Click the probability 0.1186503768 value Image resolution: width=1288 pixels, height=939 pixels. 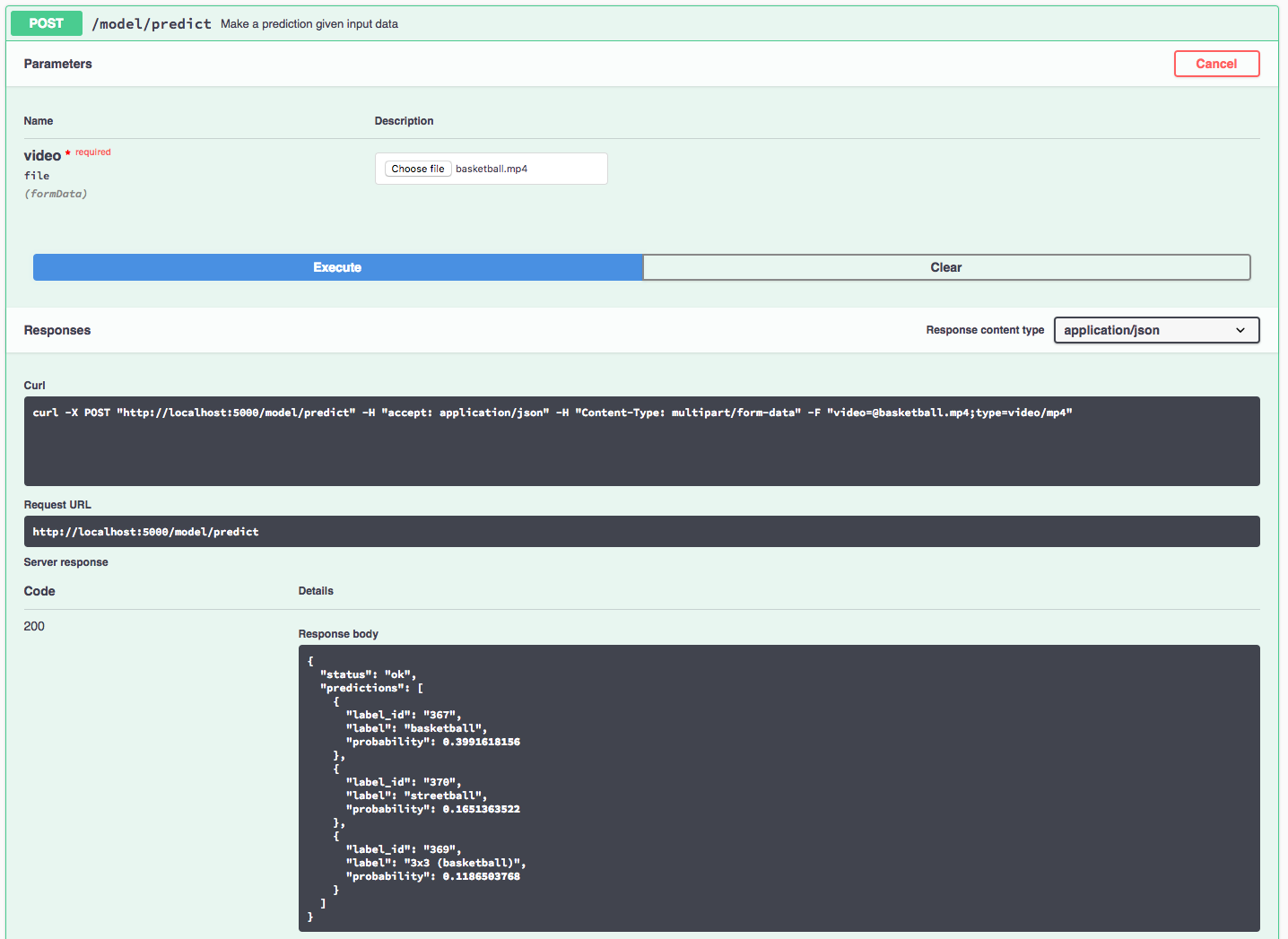pyautogui.click(x=481, y=876)
